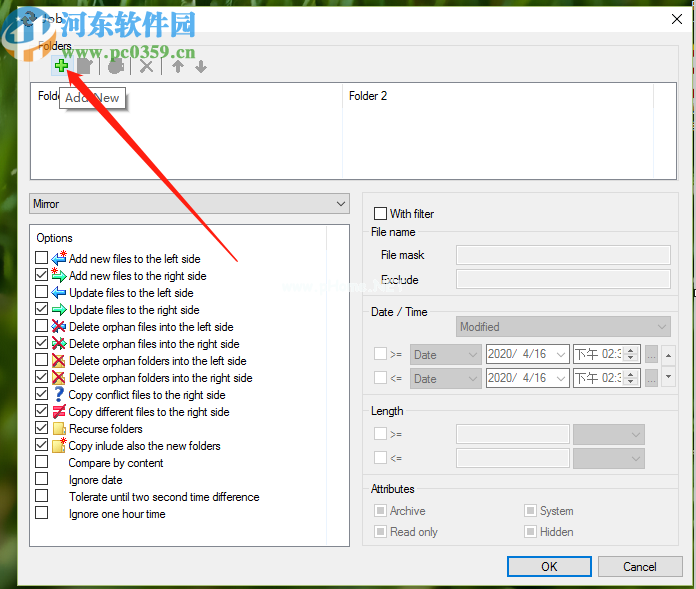Expand the Modified date type dropdown

coord(564,327)
